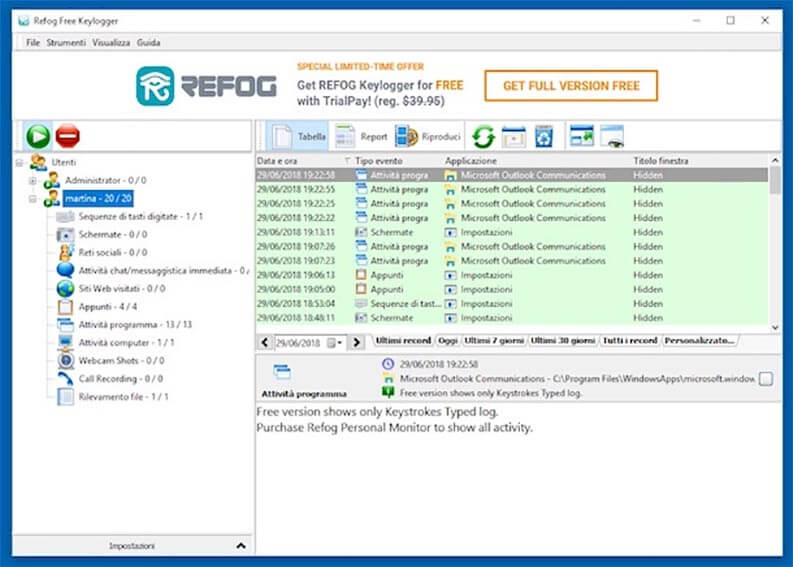Select Call Recording category
The image size is (793, 567).
point(120,378)
